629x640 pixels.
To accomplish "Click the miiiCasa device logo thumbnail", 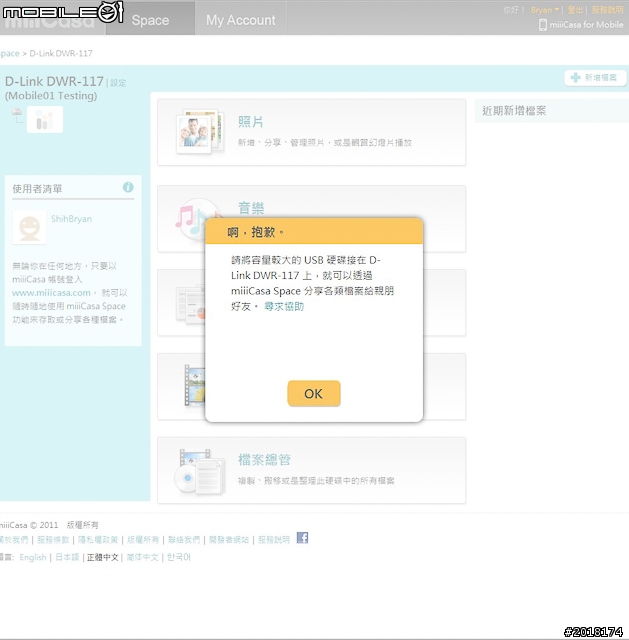I will [x=45, y=120].
